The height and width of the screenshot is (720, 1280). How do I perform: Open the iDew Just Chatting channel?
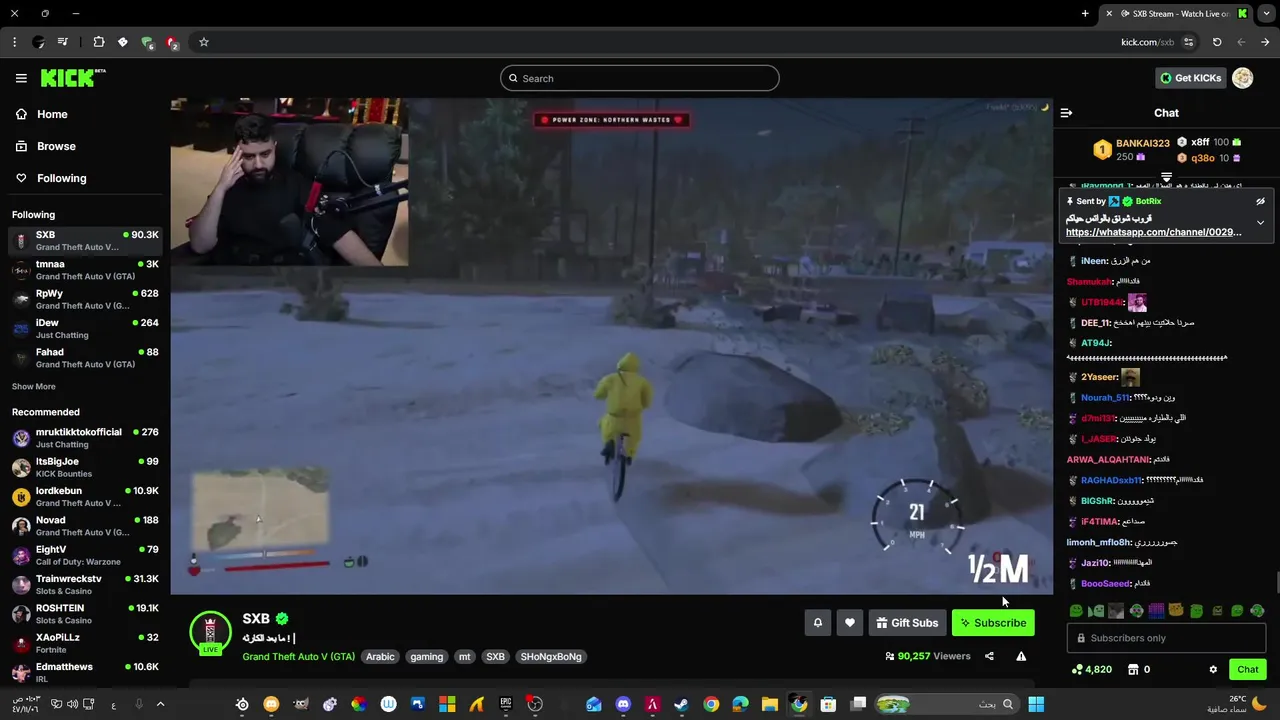click(85, 329)
